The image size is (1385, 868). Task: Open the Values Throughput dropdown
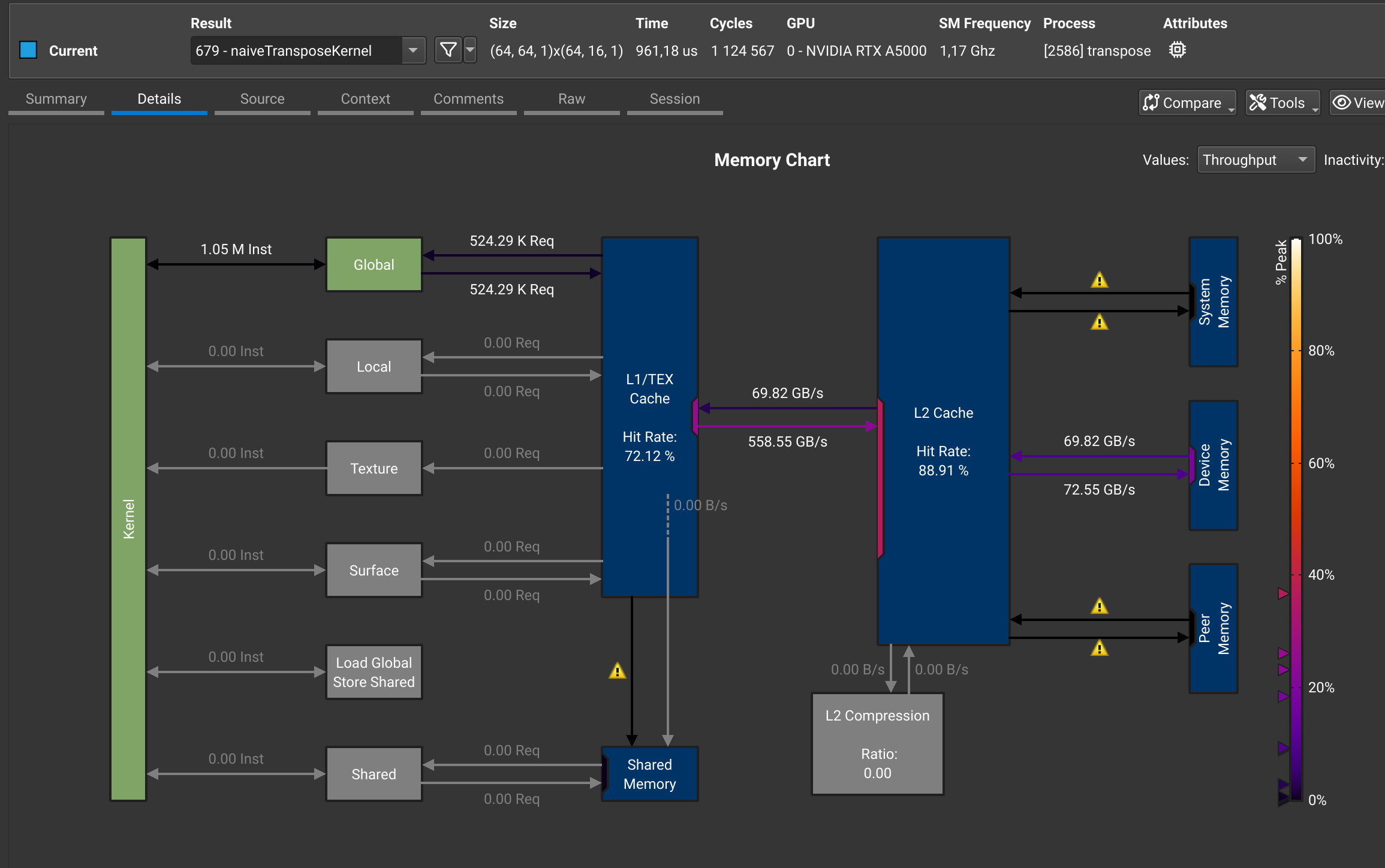pos(1256,159)
